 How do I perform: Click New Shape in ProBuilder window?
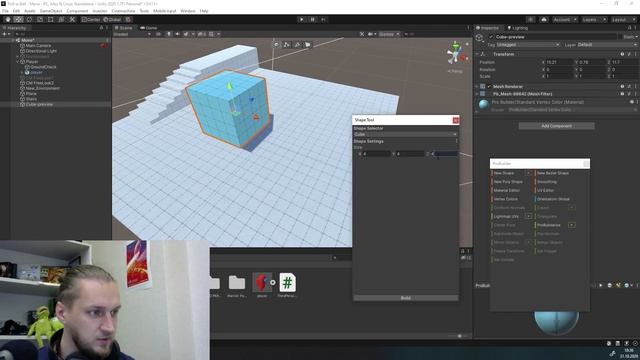coord(504,173)
